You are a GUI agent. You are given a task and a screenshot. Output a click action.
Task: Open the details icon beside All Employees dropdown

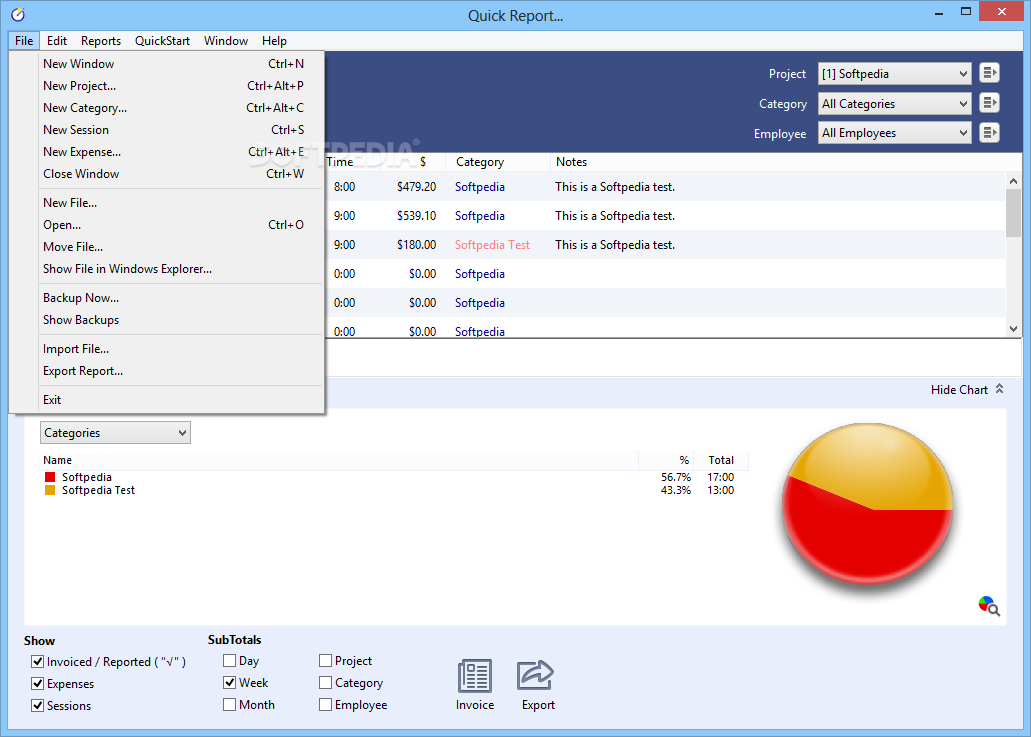989,133
